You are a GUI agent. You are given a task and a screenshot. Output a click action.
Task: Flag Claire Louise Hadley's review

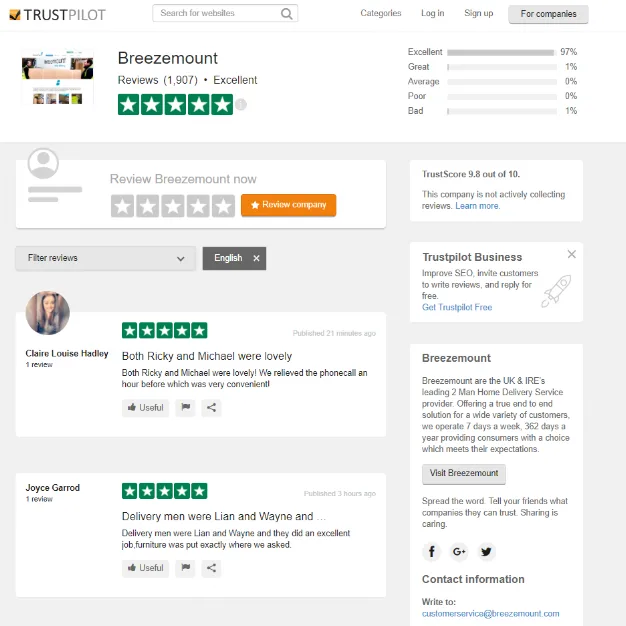(x=186, y=408)
